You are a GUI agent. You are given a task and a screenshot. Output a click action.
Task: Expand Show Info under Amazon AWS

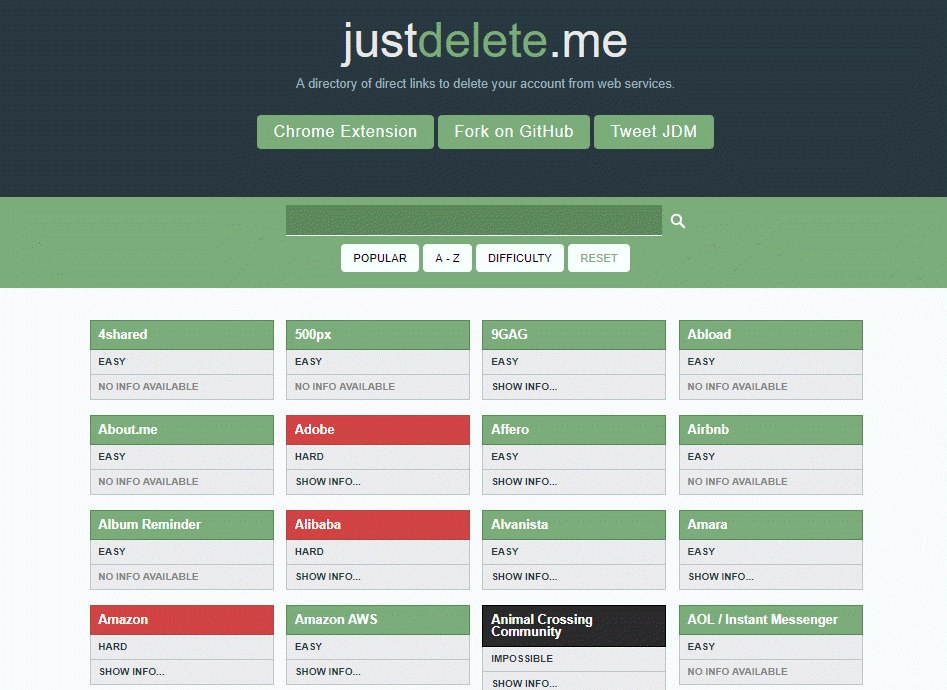(x=328, y=671)
